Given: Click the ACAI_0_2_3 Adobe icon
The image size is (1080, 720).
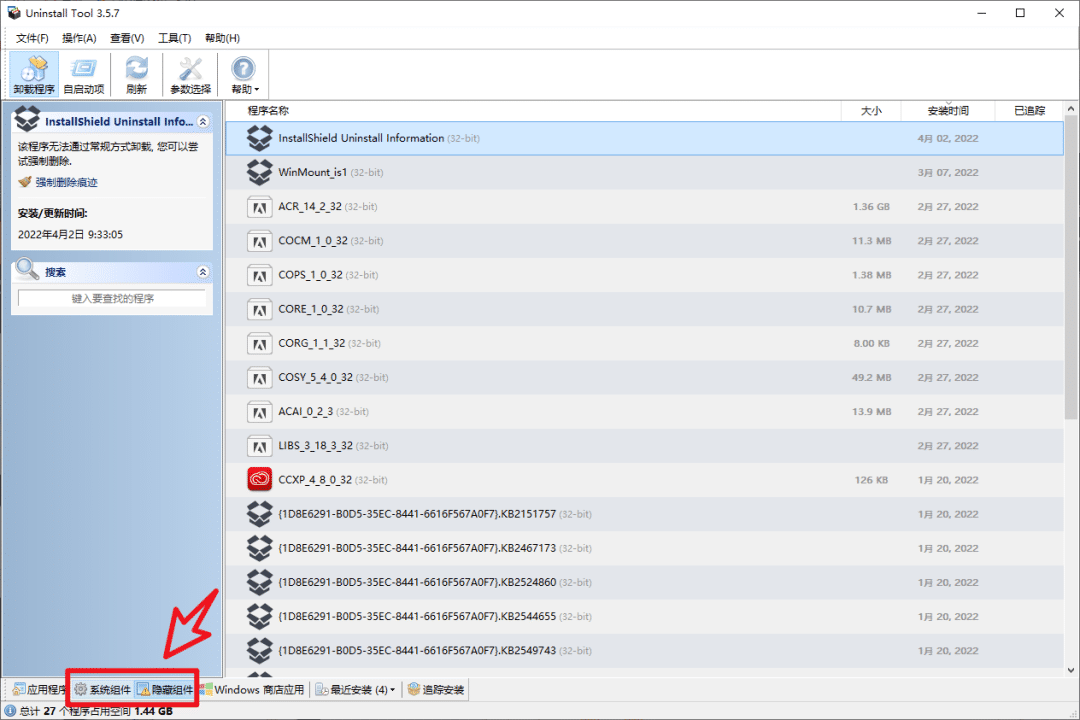Looking at the screenshot, I should [x=260, y=412].
